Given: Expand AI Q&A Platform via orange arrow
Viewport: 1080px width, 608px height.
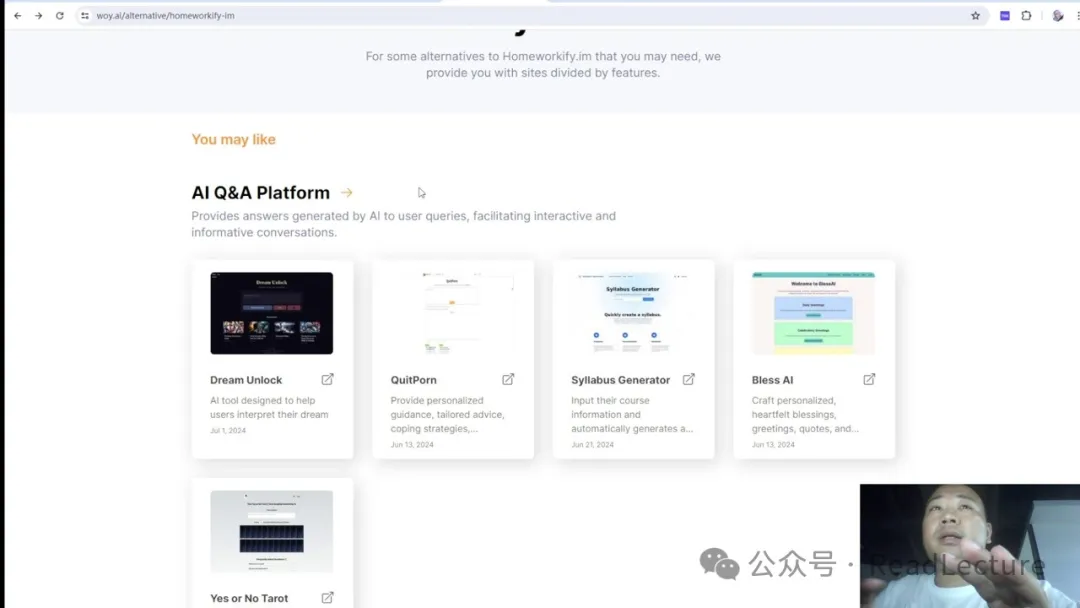Looking at the screenshot, I should coord(347,193).
